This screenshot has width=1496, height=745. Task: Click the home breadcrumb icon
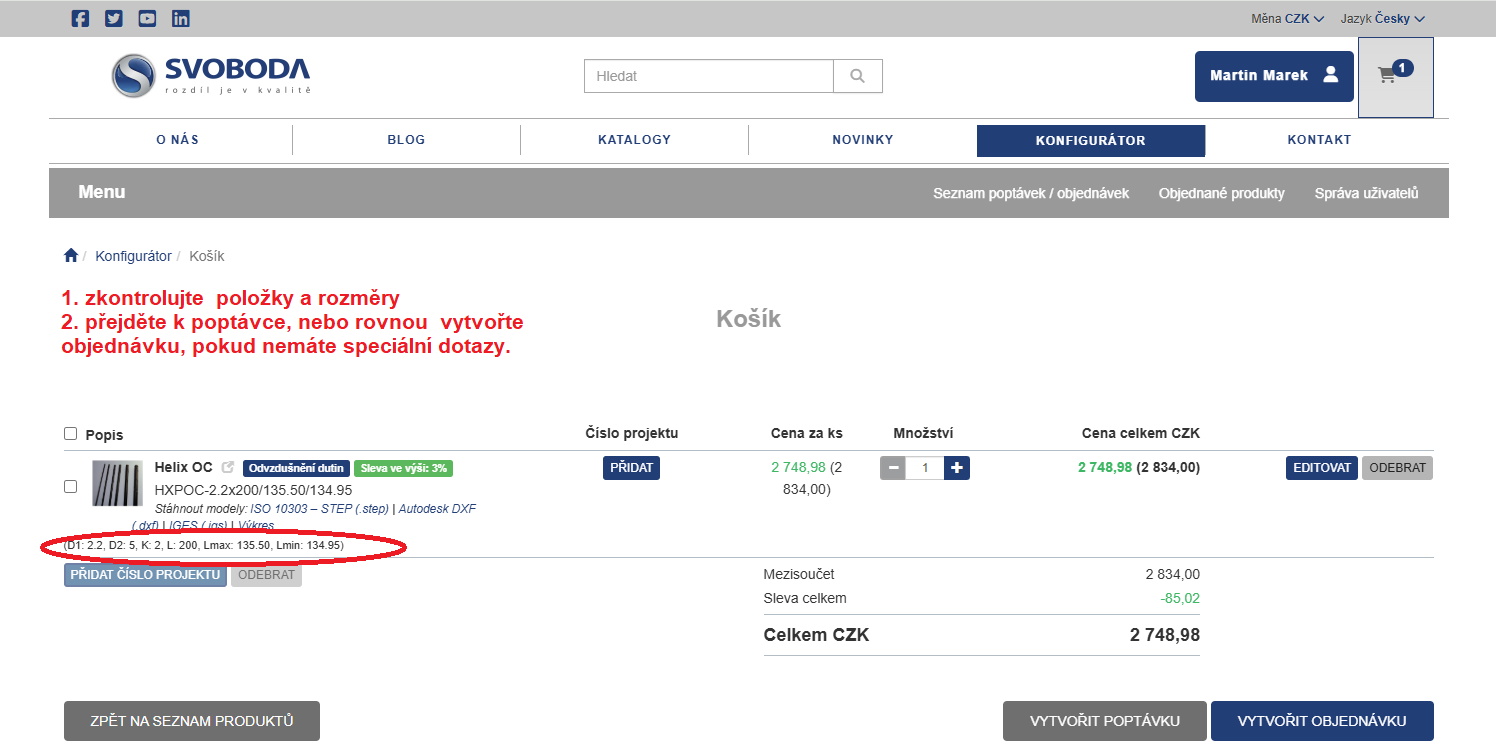coord(71,256)
